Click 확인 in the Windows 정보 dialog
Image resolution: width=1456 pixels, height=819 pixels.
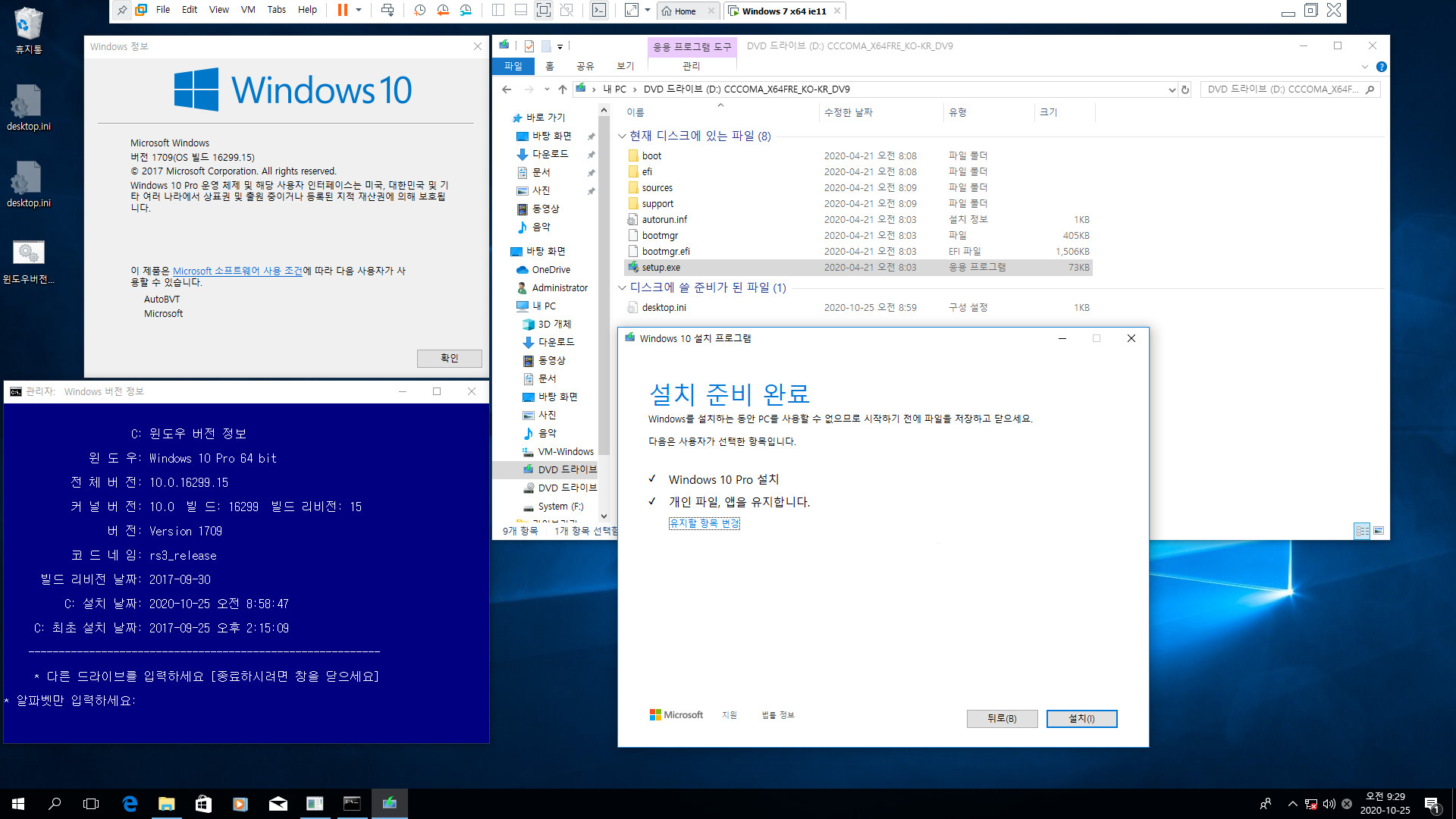(x=450, y=358)
